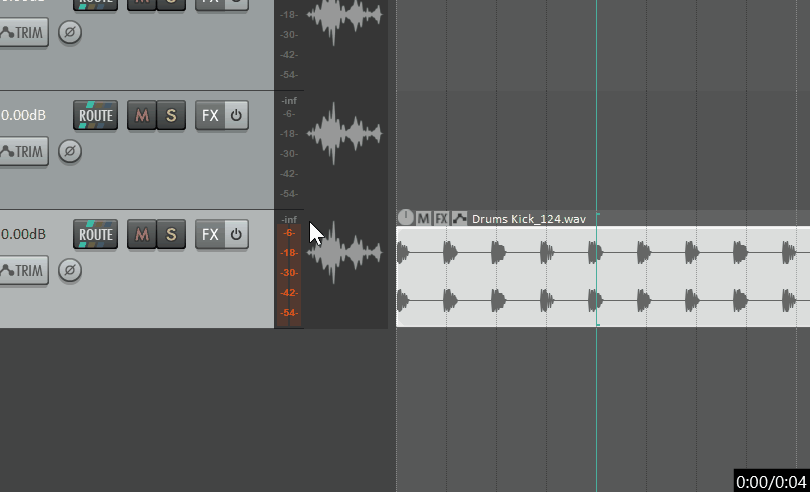Image resolution: width=810 pixels, height=492 pixels.
Task: Open ROUTE settings for the Drums Kick track
Action: [96, 235]
